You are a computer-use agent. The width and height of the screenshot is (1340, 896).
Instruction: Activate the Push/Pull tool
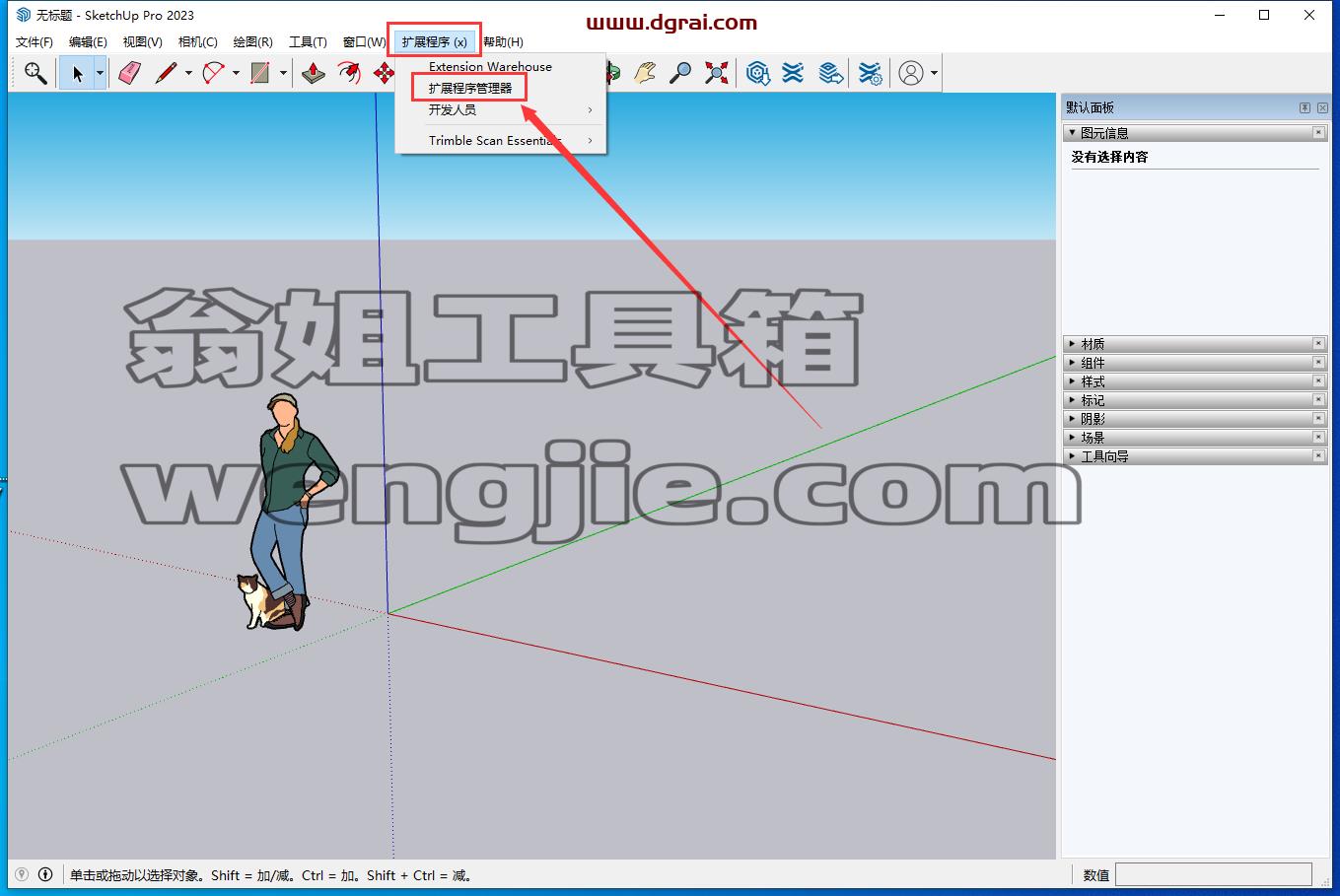(314, 73)
